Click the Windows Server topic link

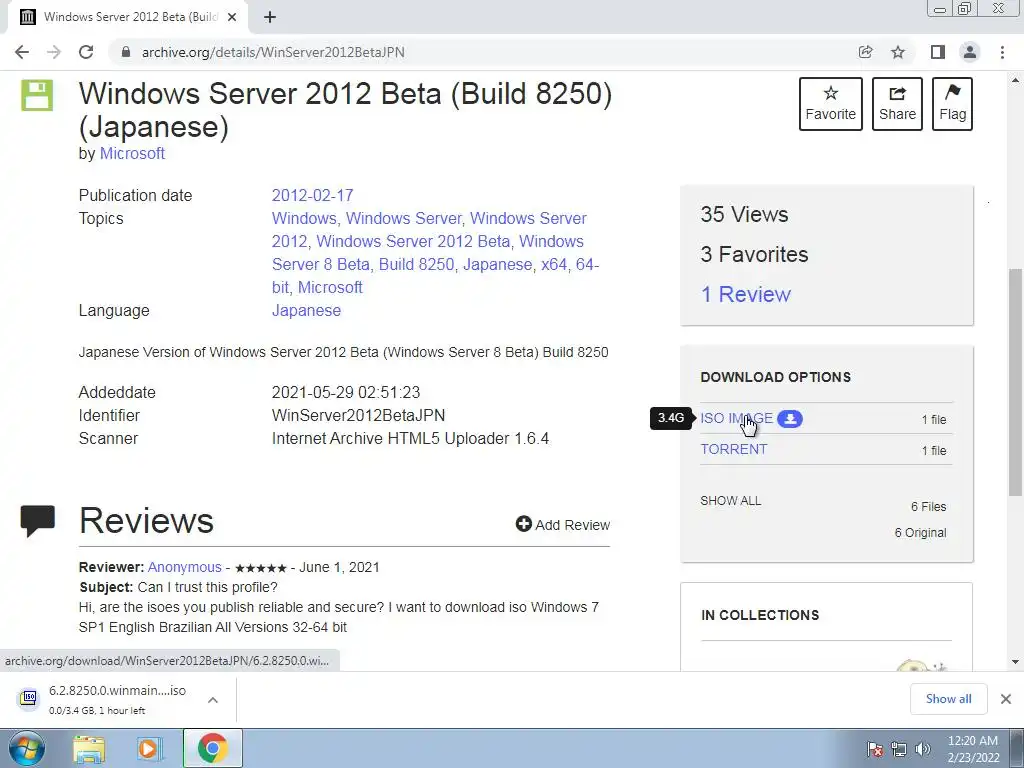[x=404, y=218]
